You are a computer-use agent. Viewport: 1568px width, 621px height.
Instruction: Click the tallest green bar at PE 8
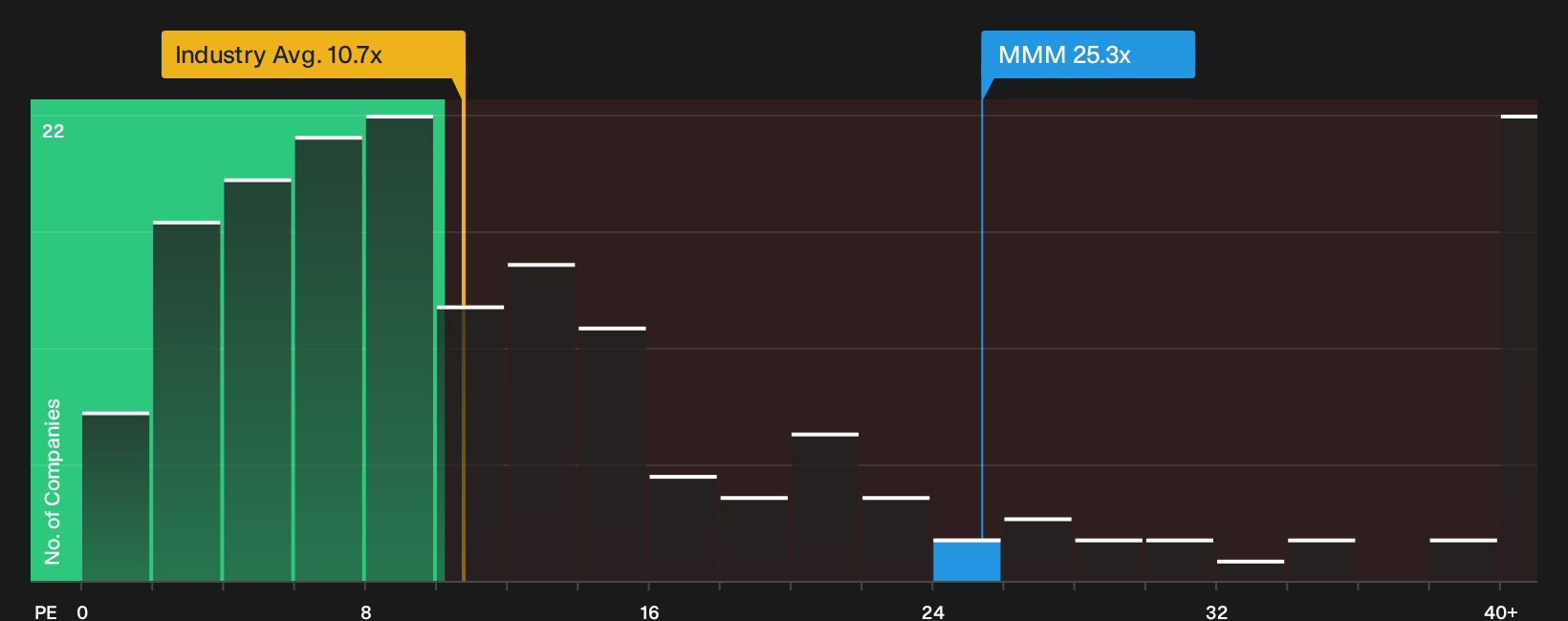click(400, 348)
